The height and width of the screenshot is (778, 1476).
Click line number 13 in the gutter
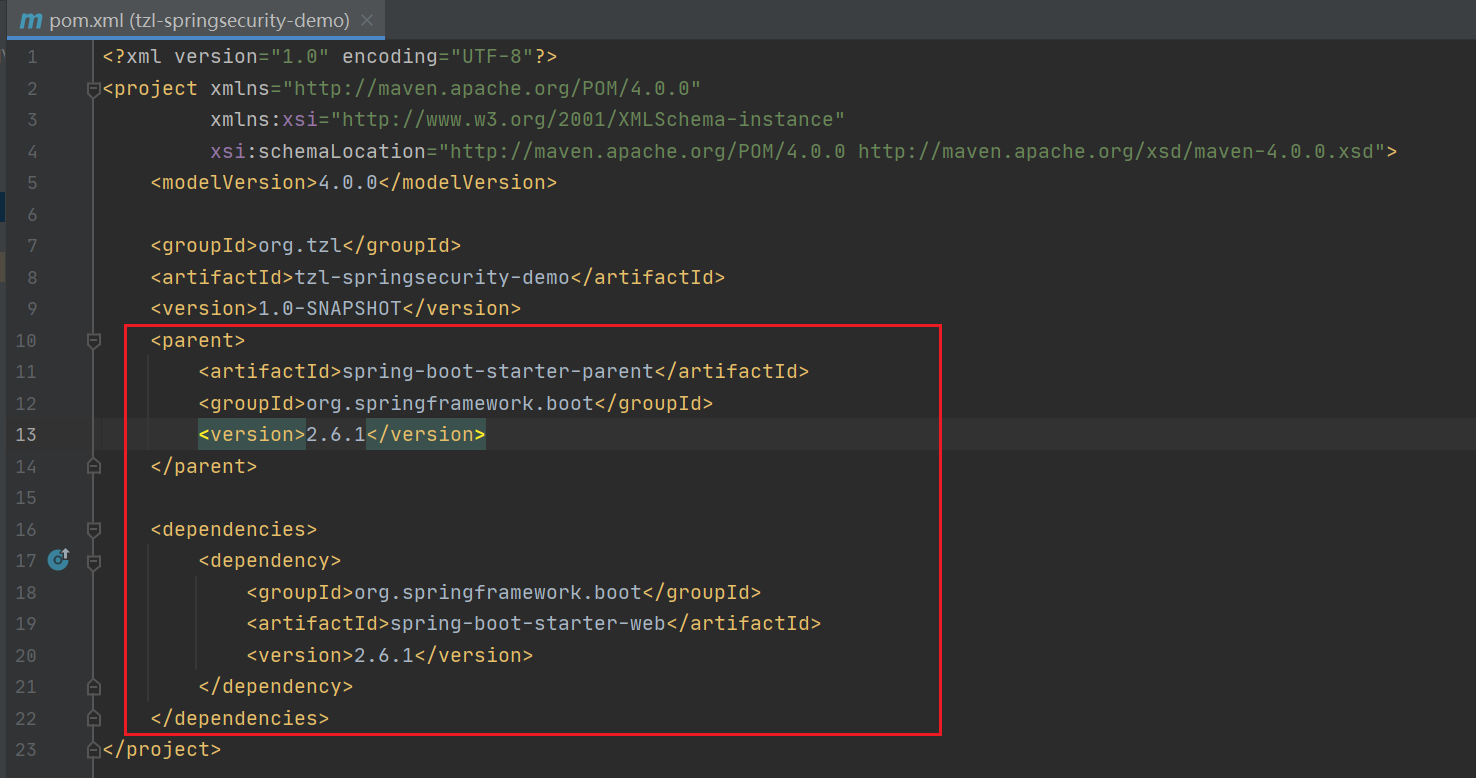pos(26,434)
